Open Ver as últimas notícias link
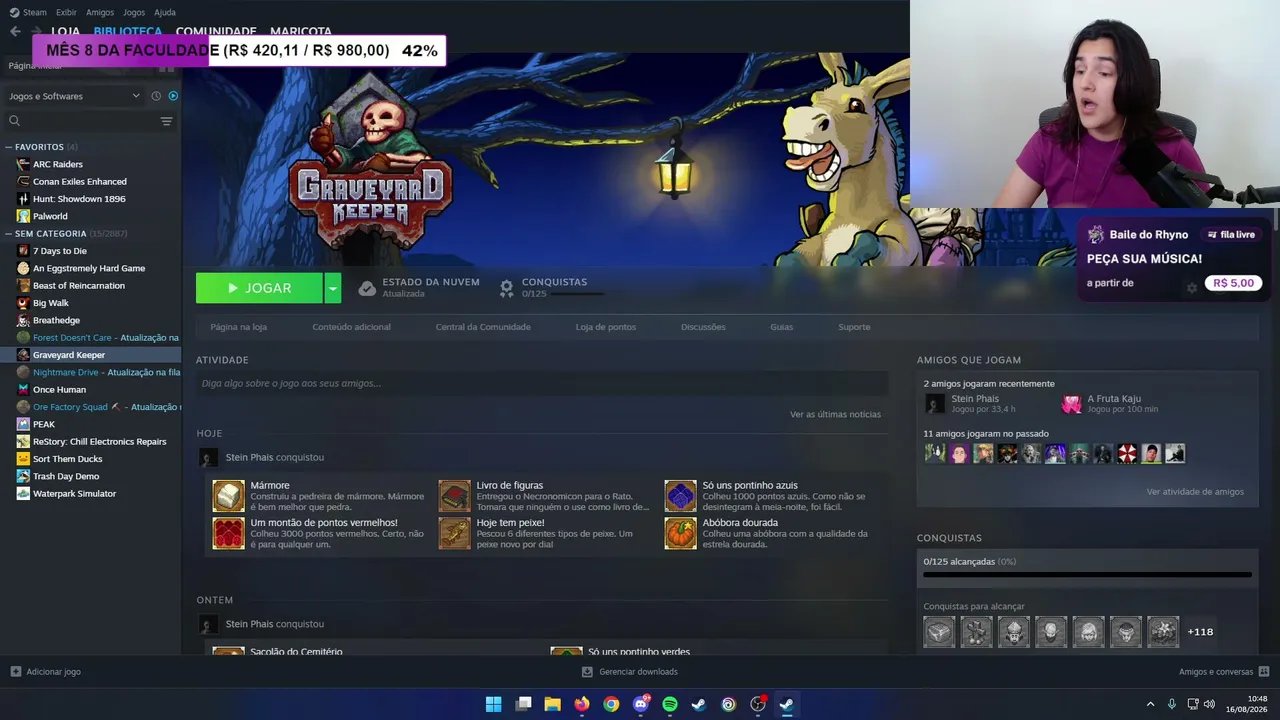 (835, 414)
